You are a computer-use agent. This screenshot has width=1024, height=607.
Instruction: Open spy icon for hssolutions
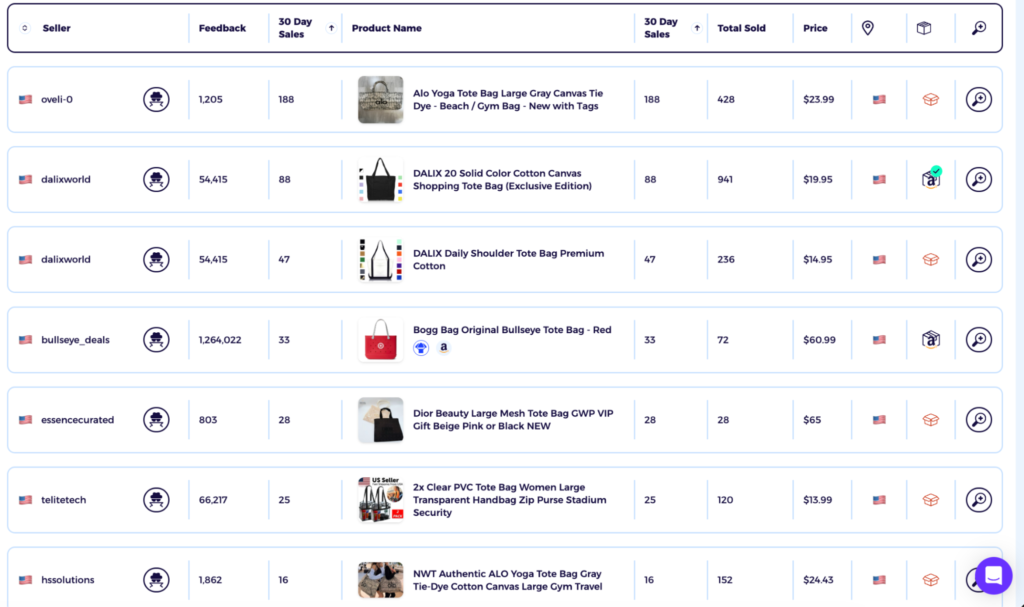(x=156, y=580)
